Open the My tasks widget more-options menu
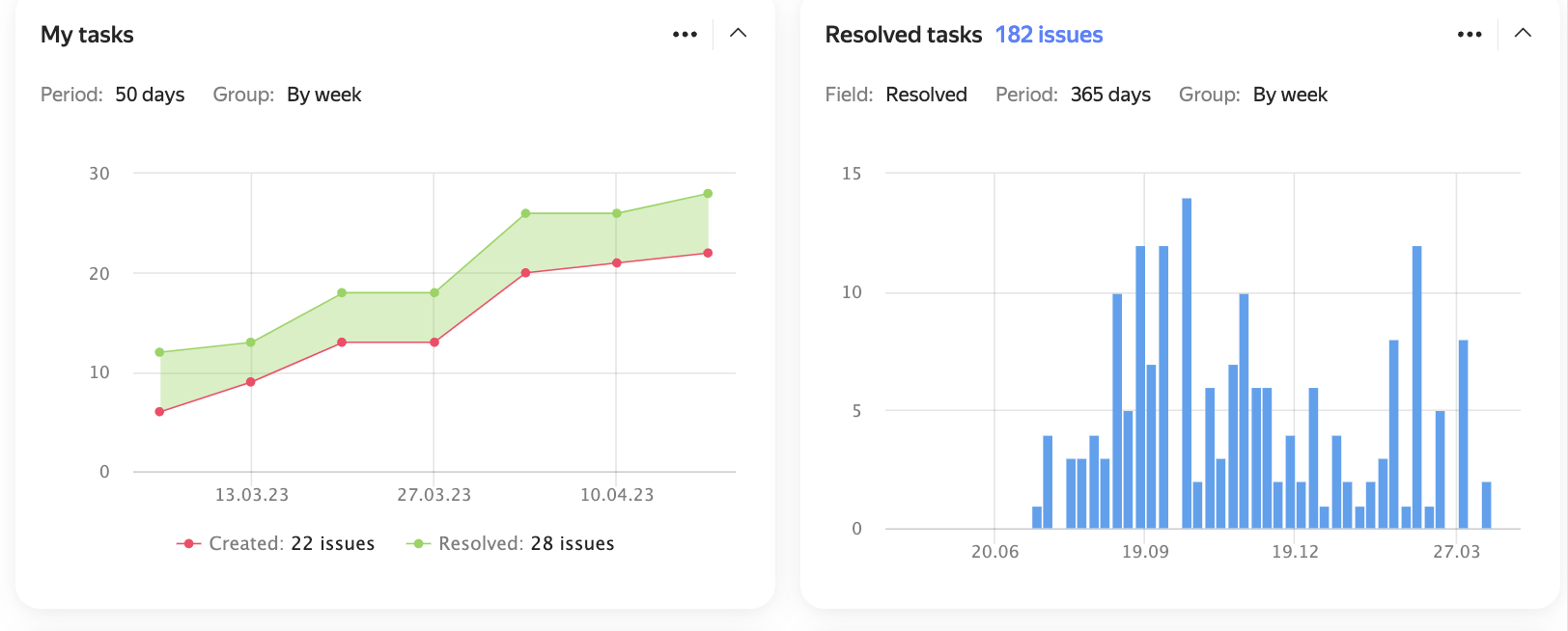The width and height of the screenshot is (1568, 631). click(685, 35)
